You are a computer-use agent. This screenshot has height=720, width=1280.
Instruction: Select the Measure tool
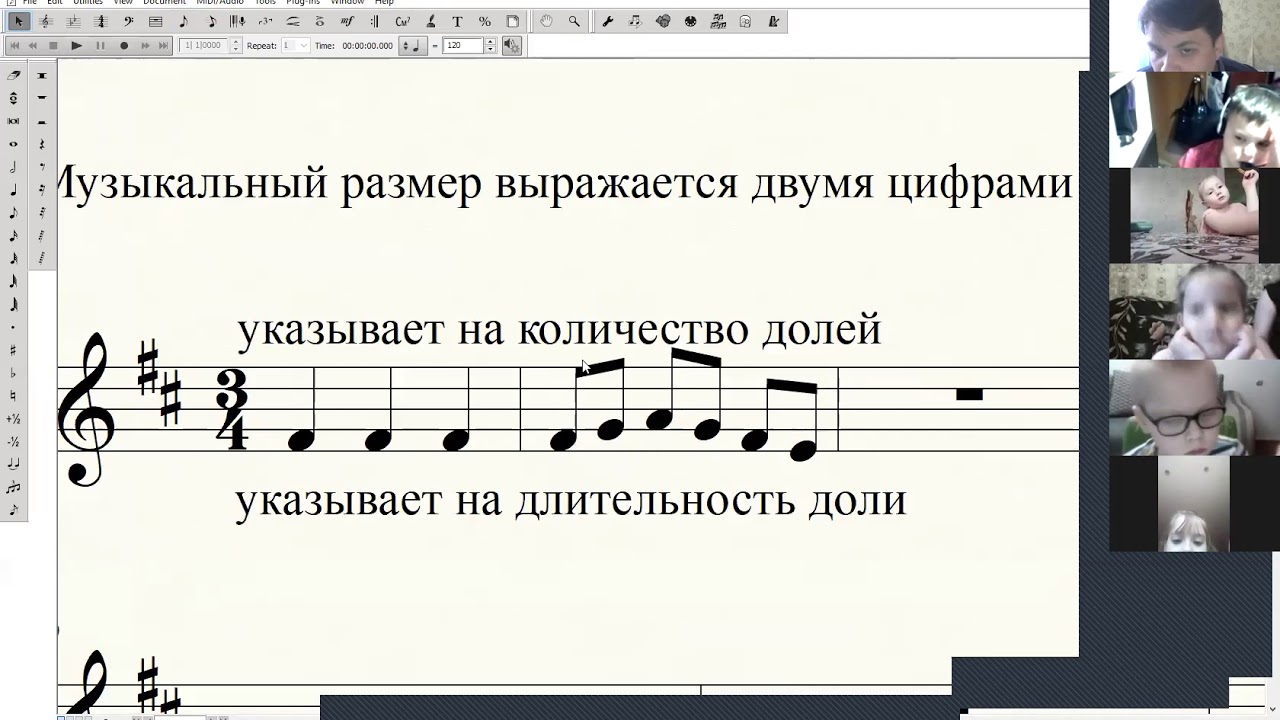155,21
